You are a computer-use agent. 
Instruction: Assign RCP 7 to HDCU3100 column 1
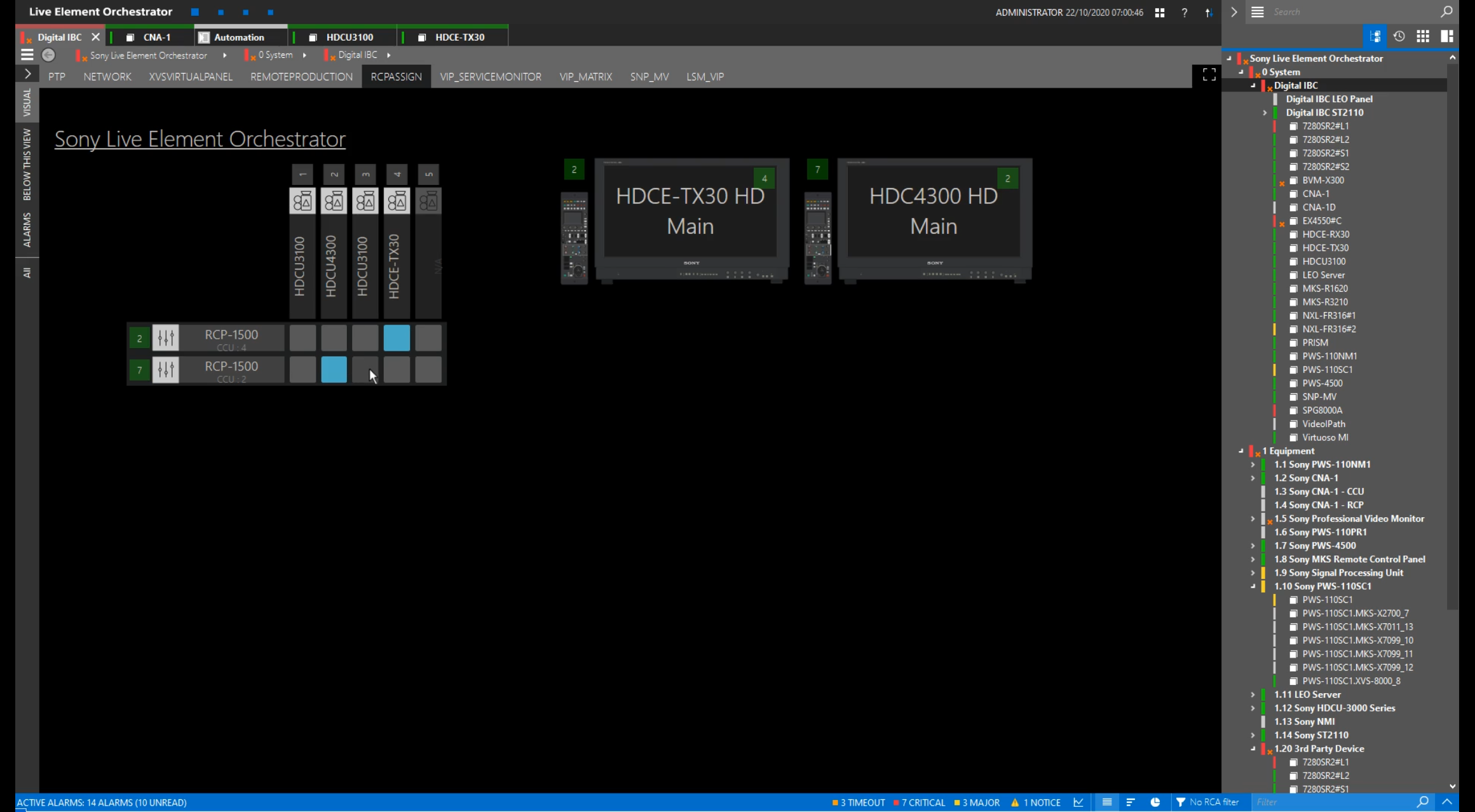click(302, 370)
